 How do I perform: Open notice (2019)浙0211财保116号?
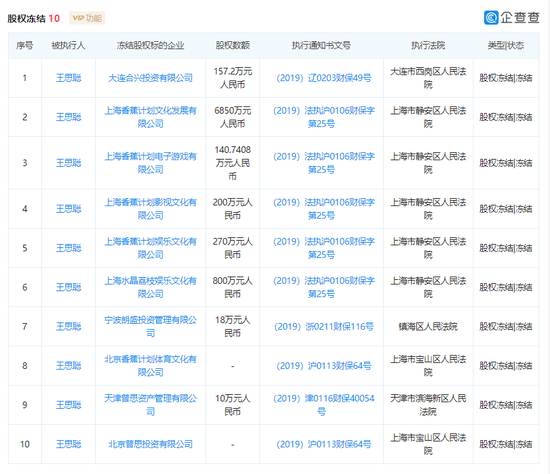[x=323, y=327]
